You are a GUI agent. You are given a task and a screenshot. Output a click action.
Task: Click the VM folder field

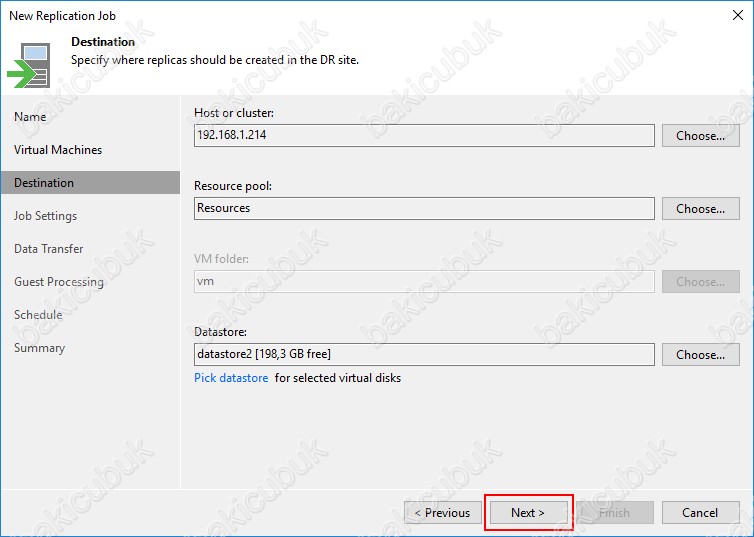pyautogui.click(x=424, y=282)
